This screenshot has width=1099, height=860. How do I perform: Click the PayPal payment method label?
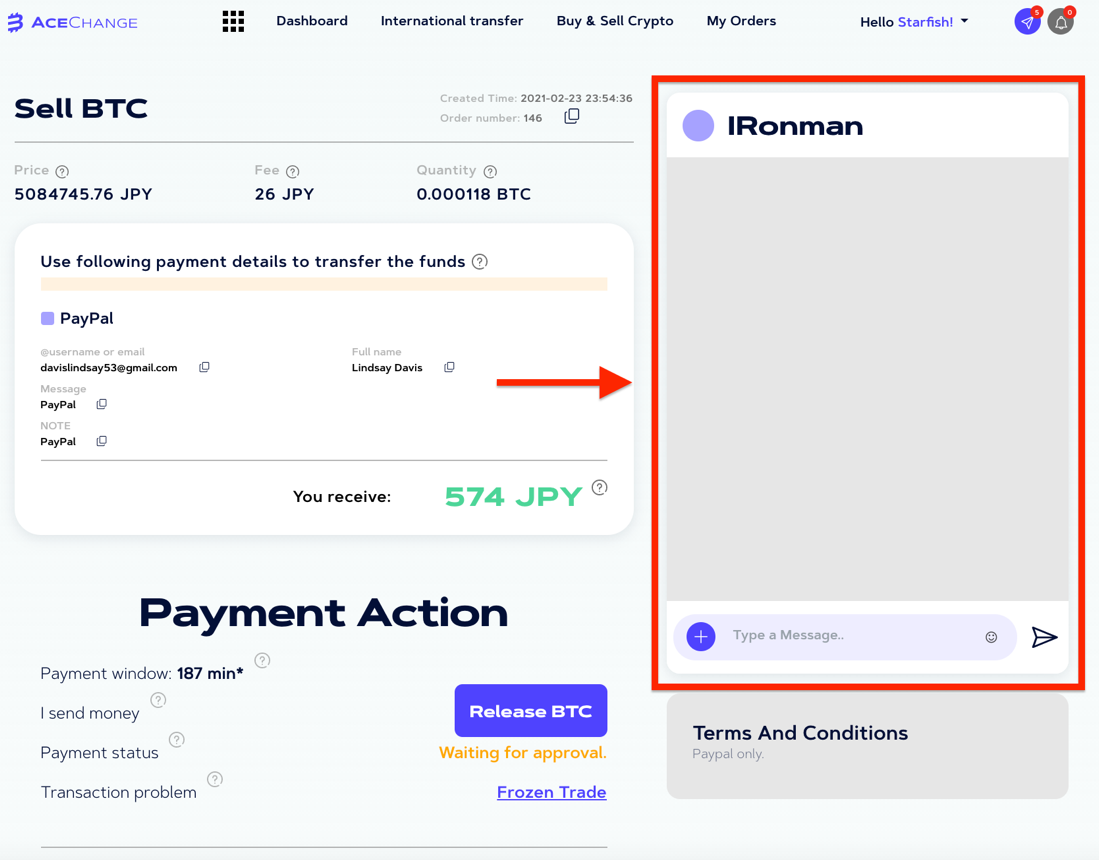click(86, 318)
